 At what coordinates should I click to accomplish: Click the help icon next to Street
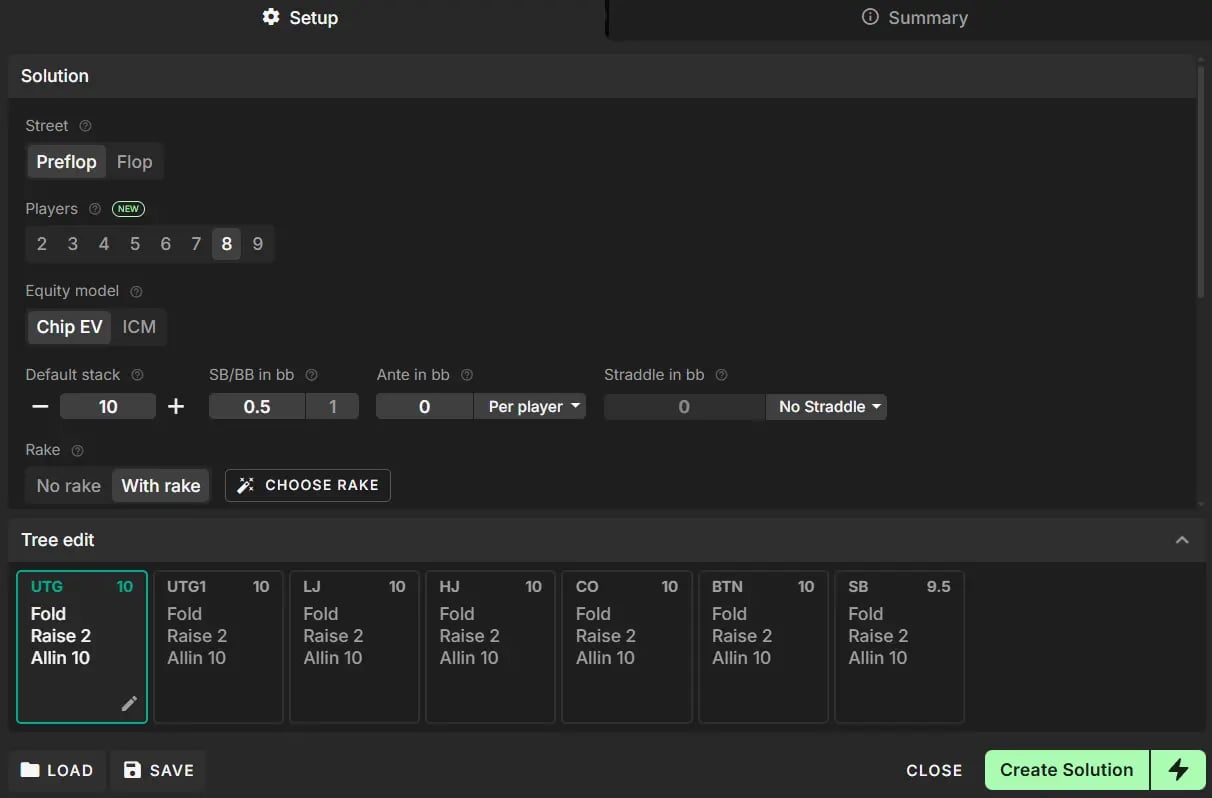click(85, 126)
